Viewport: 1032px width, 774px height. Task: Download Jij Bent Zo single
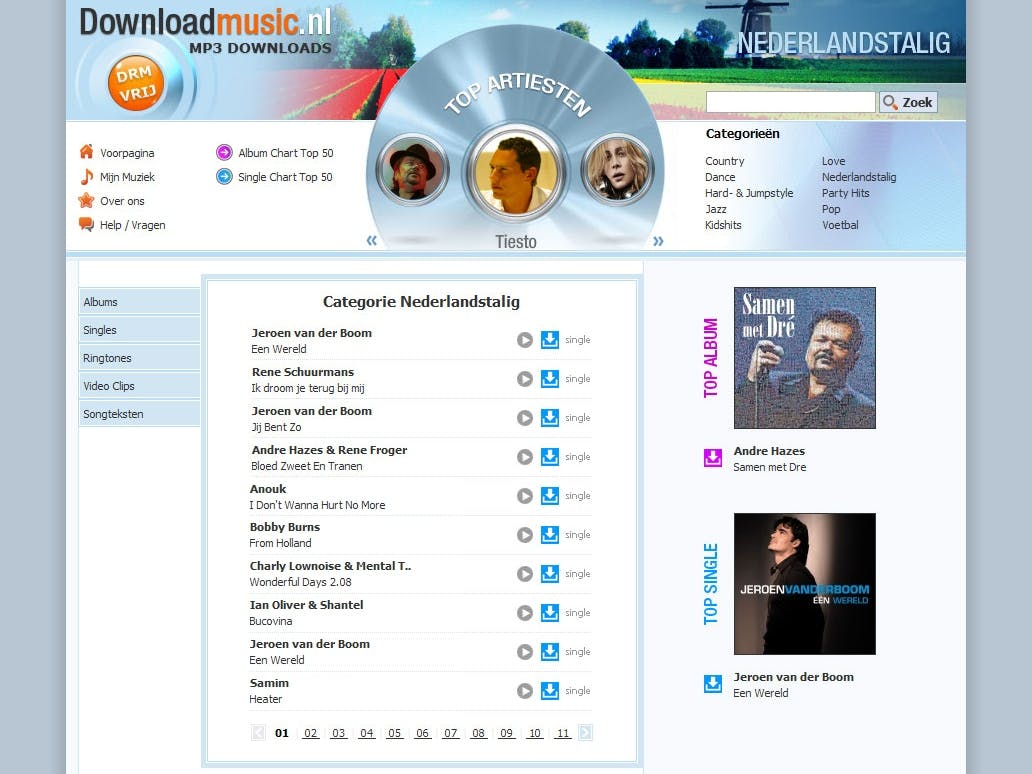(x=550, y=417)
